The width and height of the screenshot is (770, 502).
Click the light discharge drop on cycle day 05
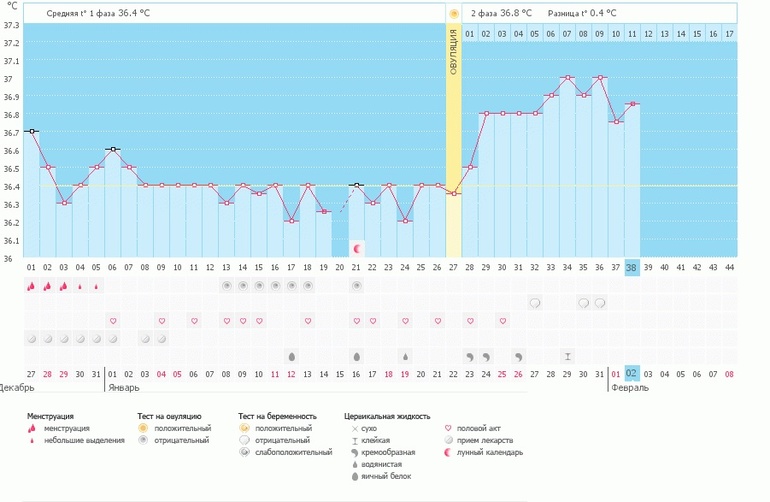click(x=96, y=287)
